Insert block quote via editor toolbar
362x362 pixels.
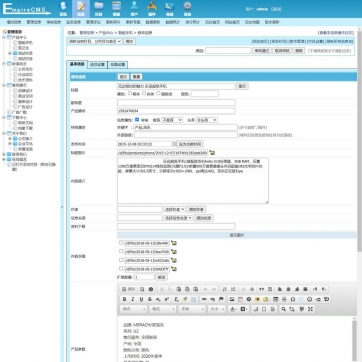261,289
